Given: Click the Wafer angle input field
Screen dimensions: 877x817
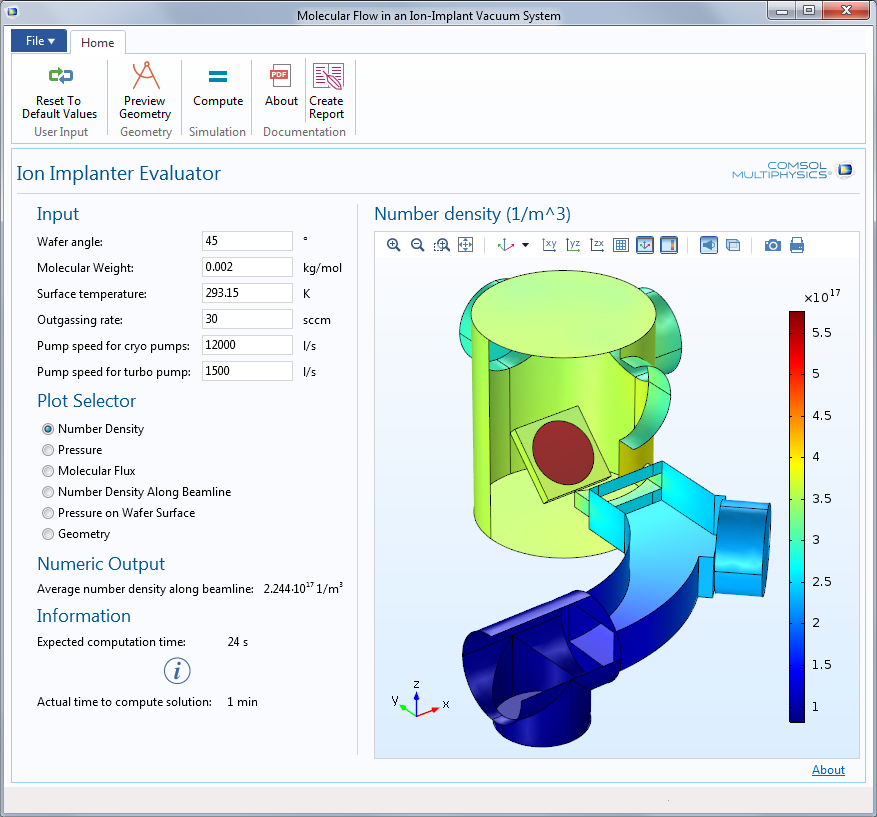Looking at the screenshot, I should click(247, 241).
